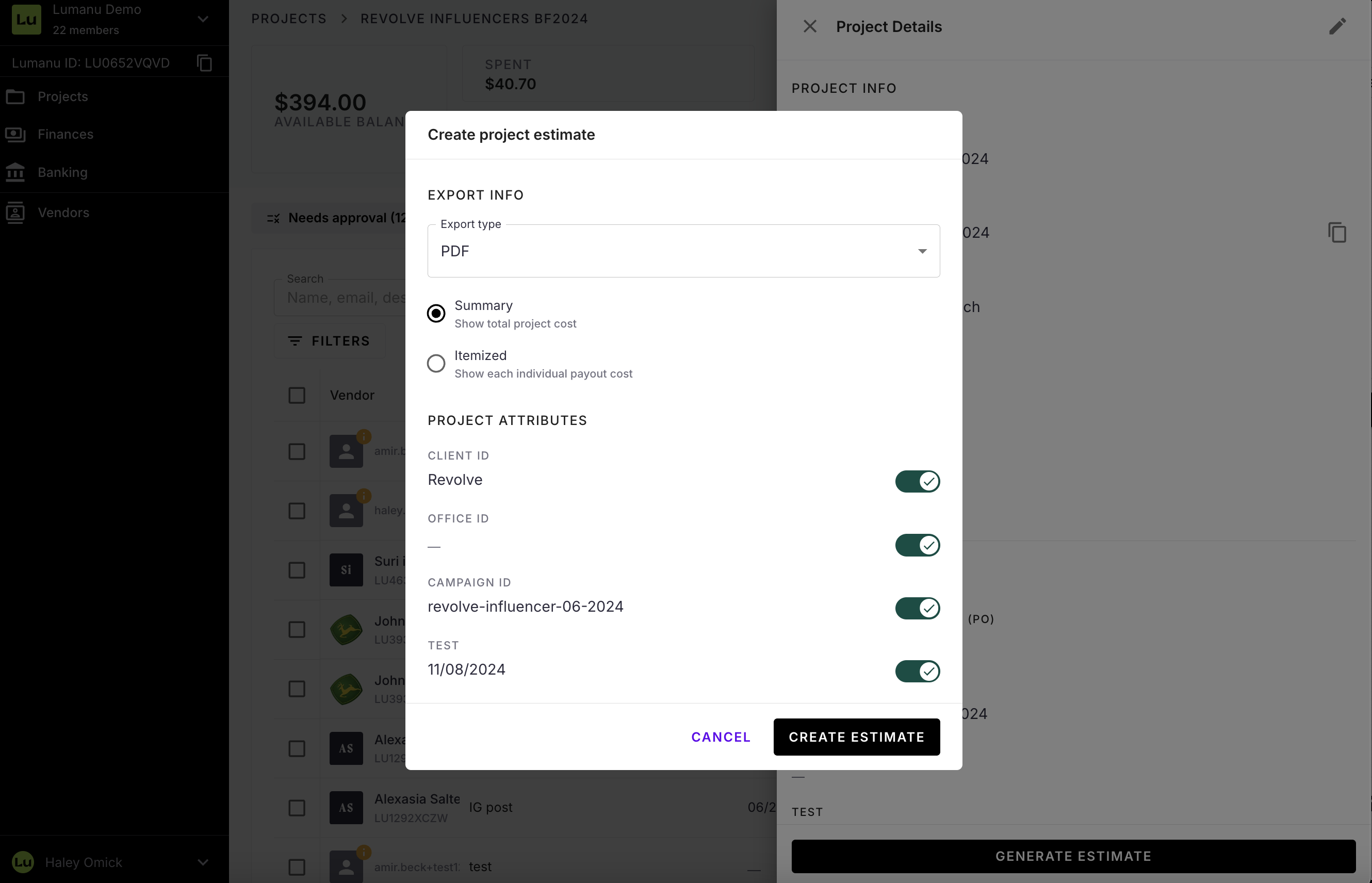This screenshot has height=883, width=1372.
Task: Go to Projects breadcrumb link
Action: point(288,19)
